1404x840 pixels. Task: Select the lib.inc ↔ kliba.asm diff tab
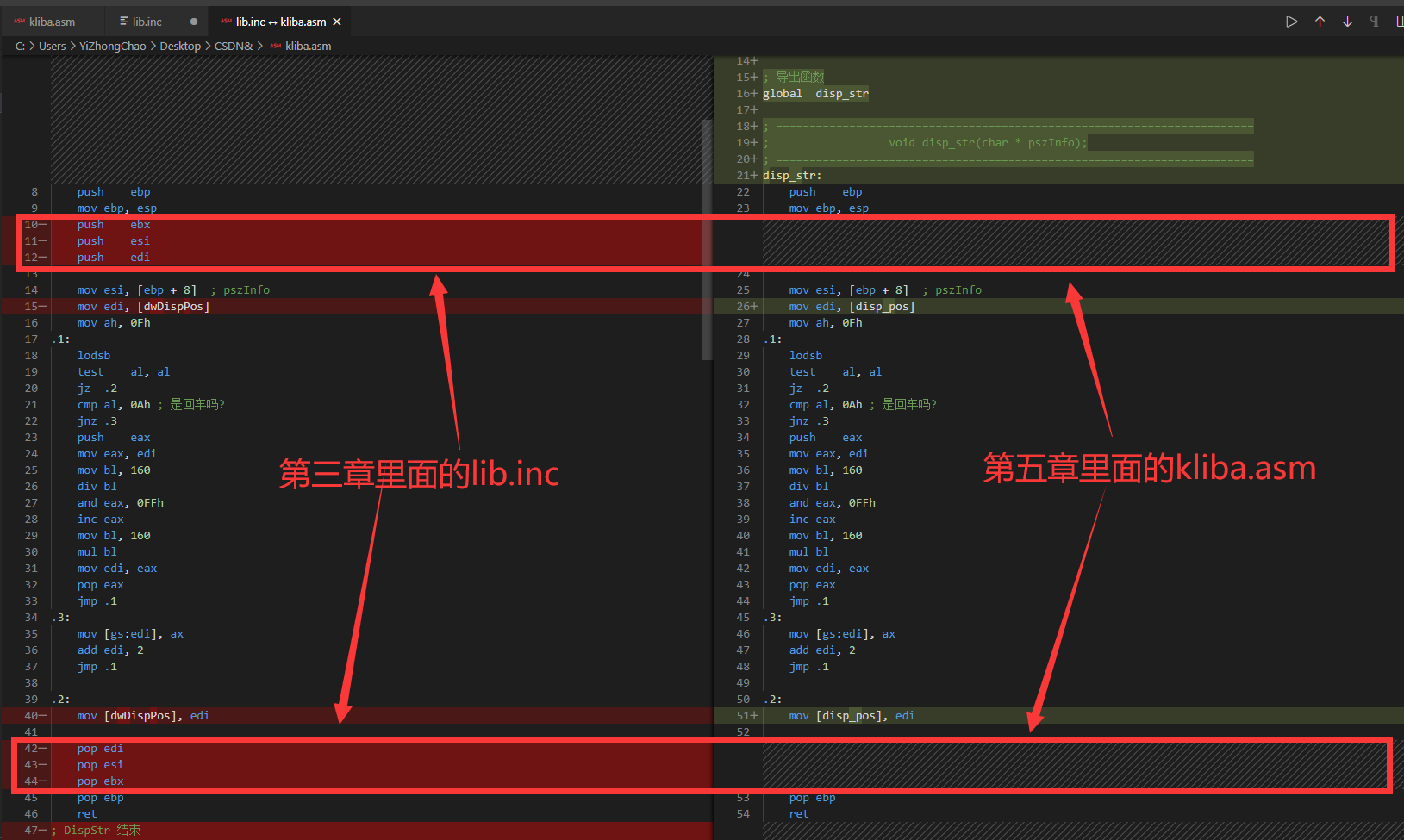[281, 22]
